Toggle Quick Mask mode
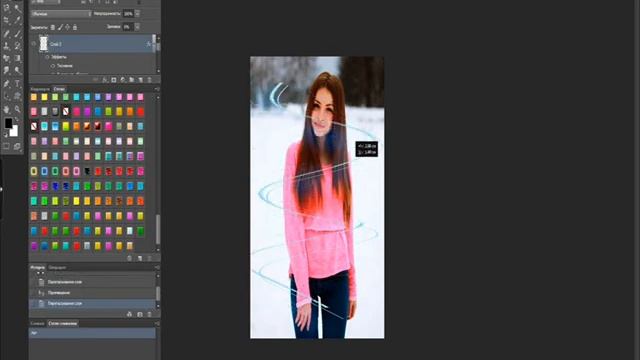Viewport: 640px width, 360px height. 7,146
